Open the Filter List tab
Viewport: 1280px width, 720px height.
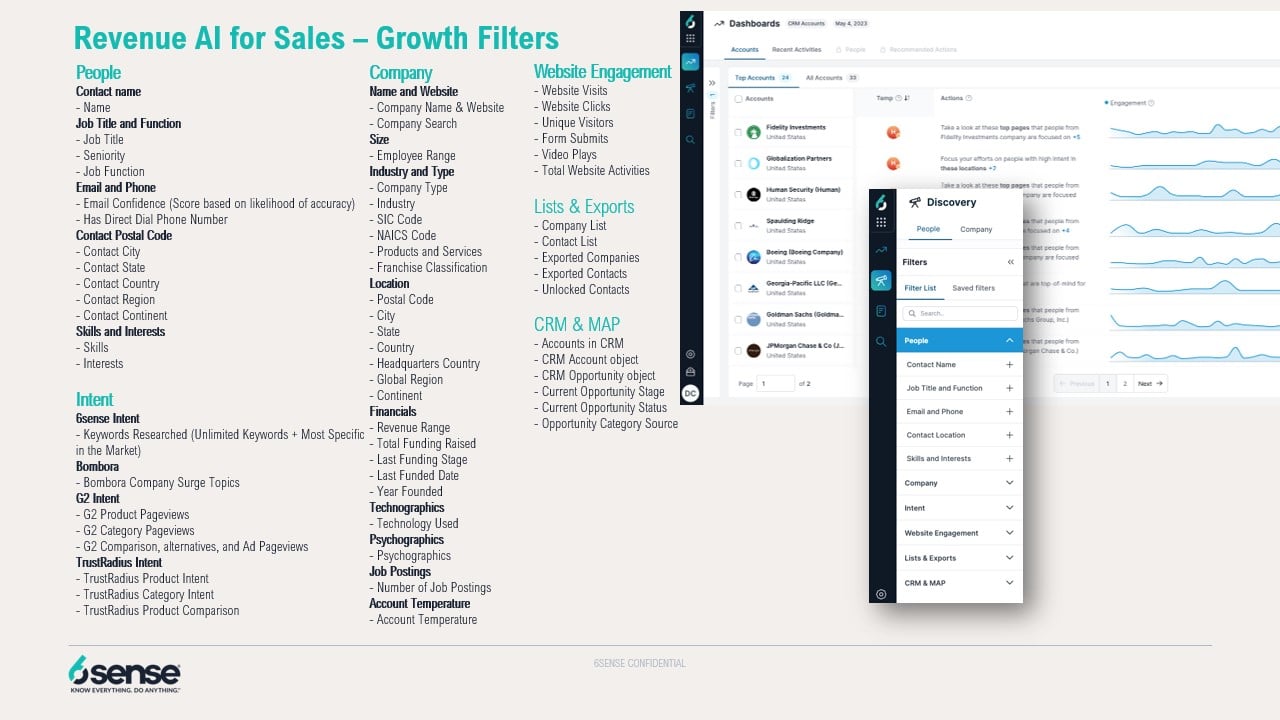pos(920,288)
